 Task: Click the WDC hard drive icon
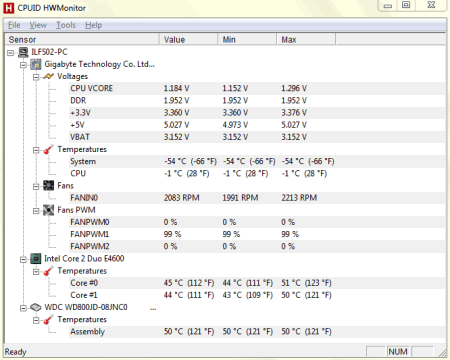pos(36,307)
